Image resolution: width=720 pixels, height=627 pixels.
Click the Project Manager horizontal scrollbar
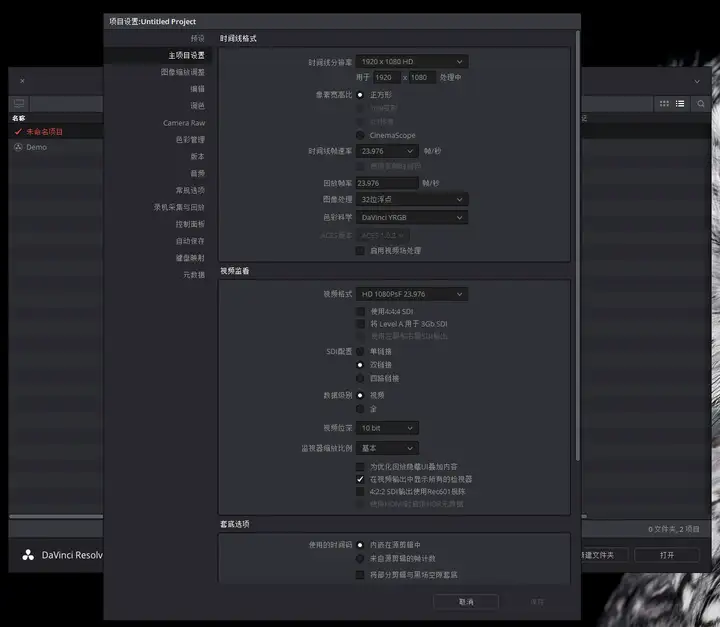(x=56, y=516)
